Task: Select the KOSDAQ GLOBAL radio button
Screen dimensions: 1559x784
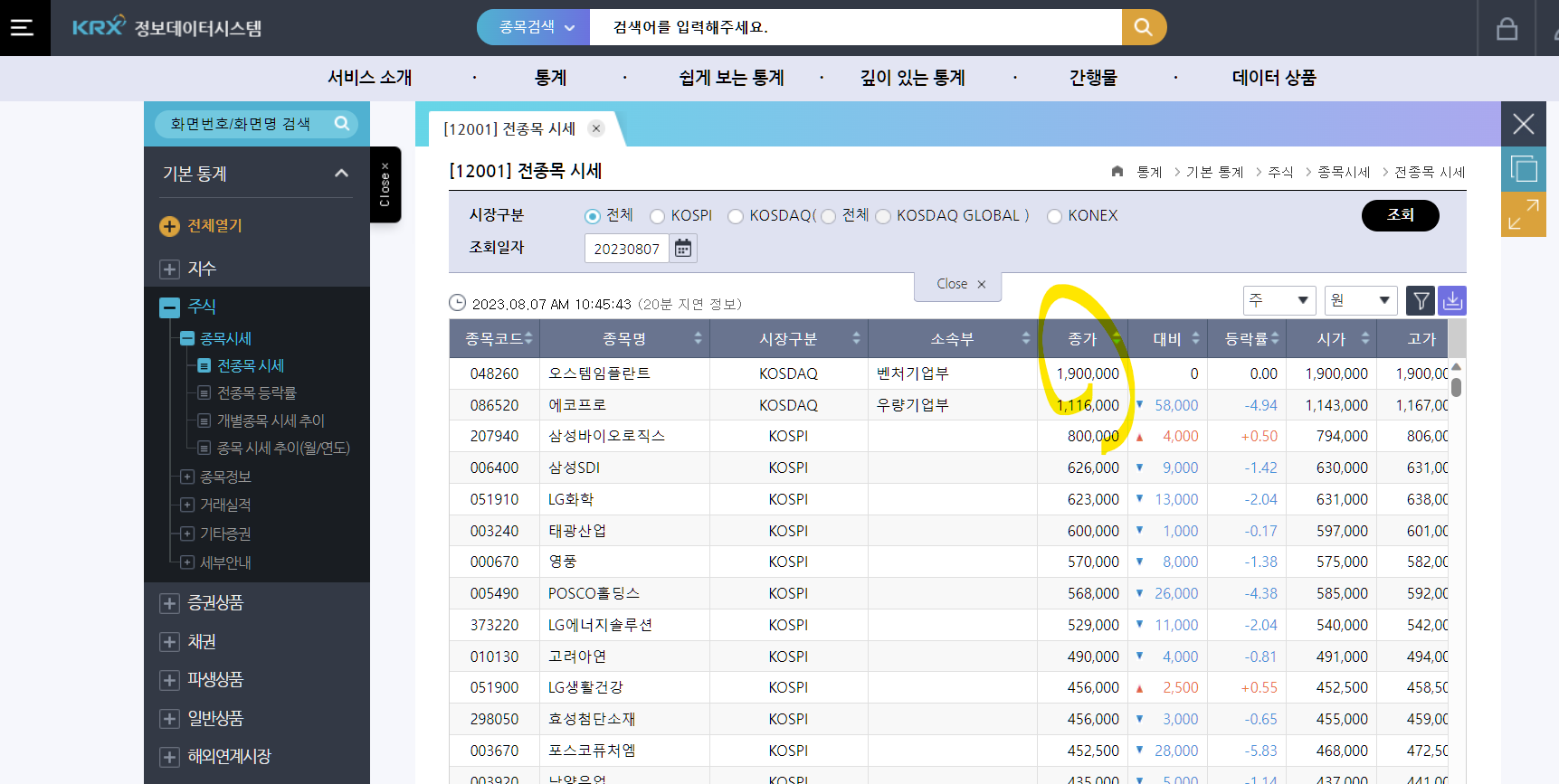Action: point(883,216)
